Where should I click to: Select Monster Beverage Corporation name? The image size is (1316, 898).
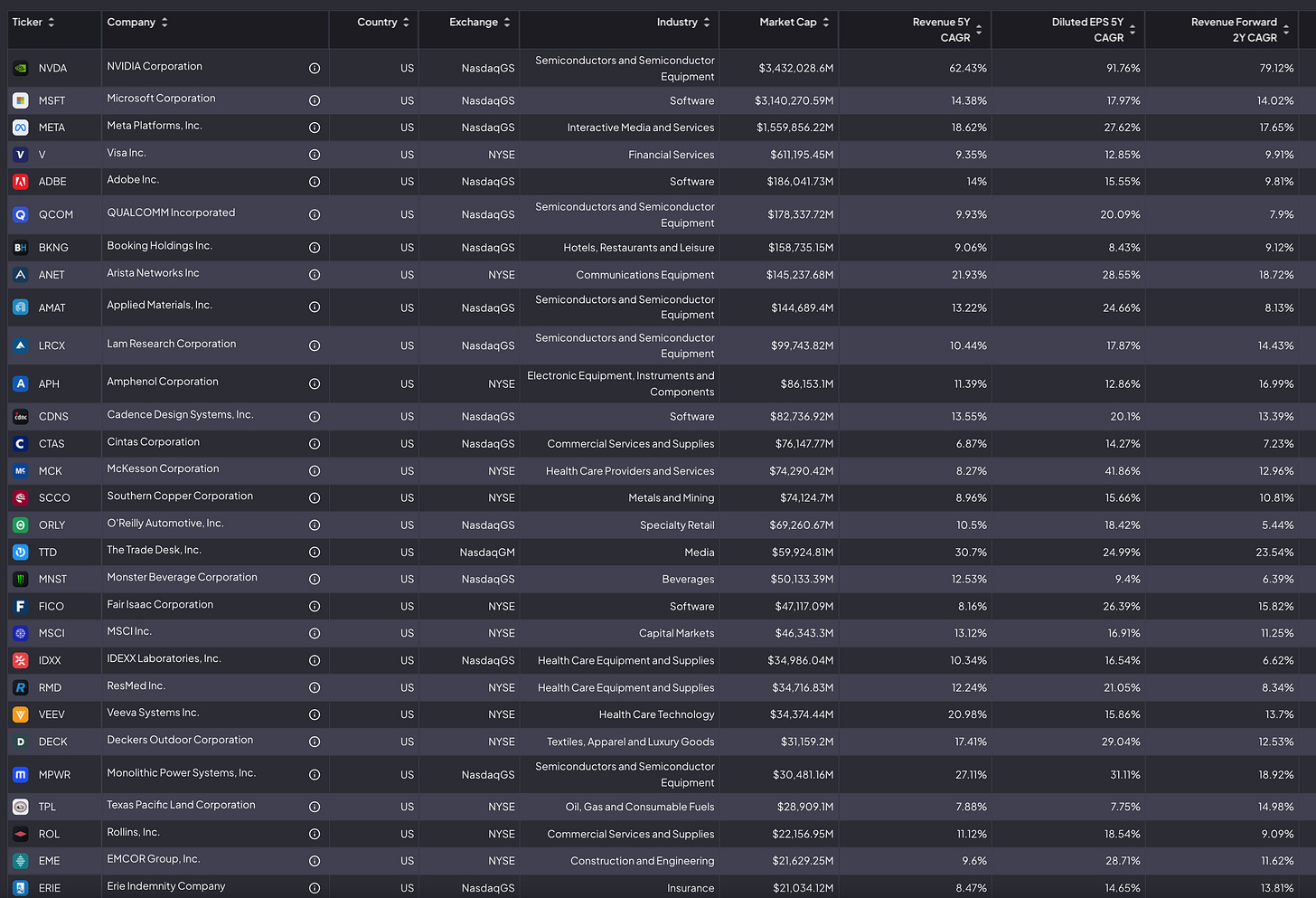pyautogui.click(x=182, y=577)
